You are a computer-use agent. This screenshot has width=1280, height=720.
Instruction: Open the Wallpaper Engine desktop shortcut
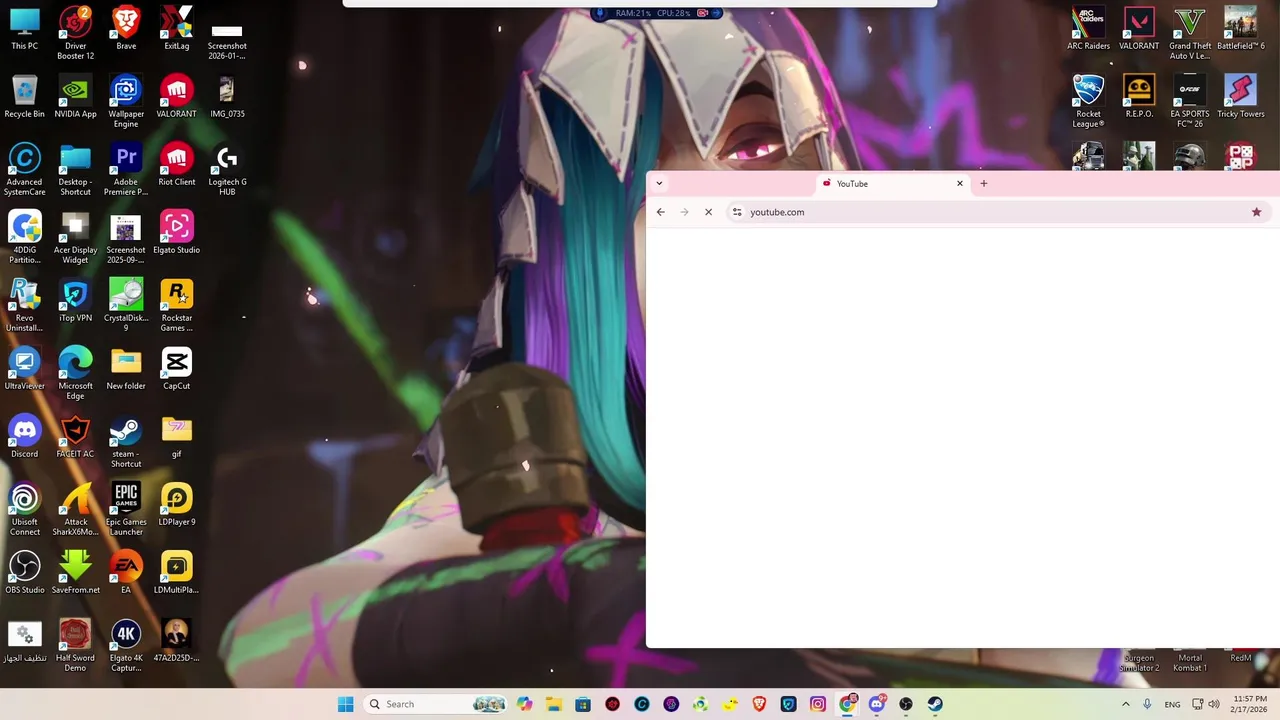point(126,100)
